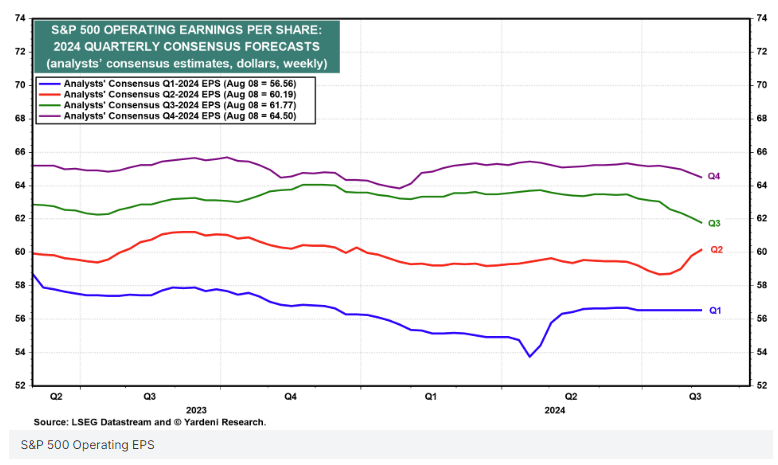Click the red Q2 label at line end
The image size is (778, 465).
pos(716,249)
